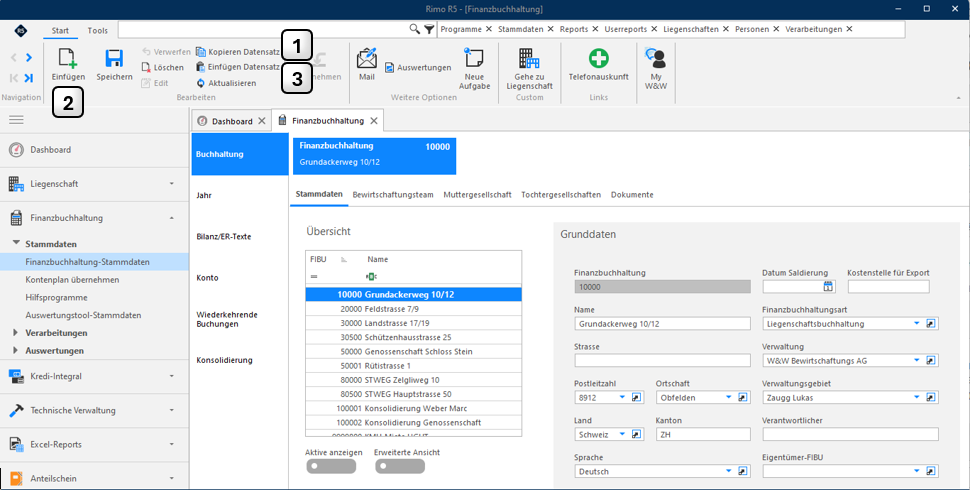Open Eigentümer-FIBU dropdown arrow
Viewport: 970px width, 490px height.
[x=917, y=471]
